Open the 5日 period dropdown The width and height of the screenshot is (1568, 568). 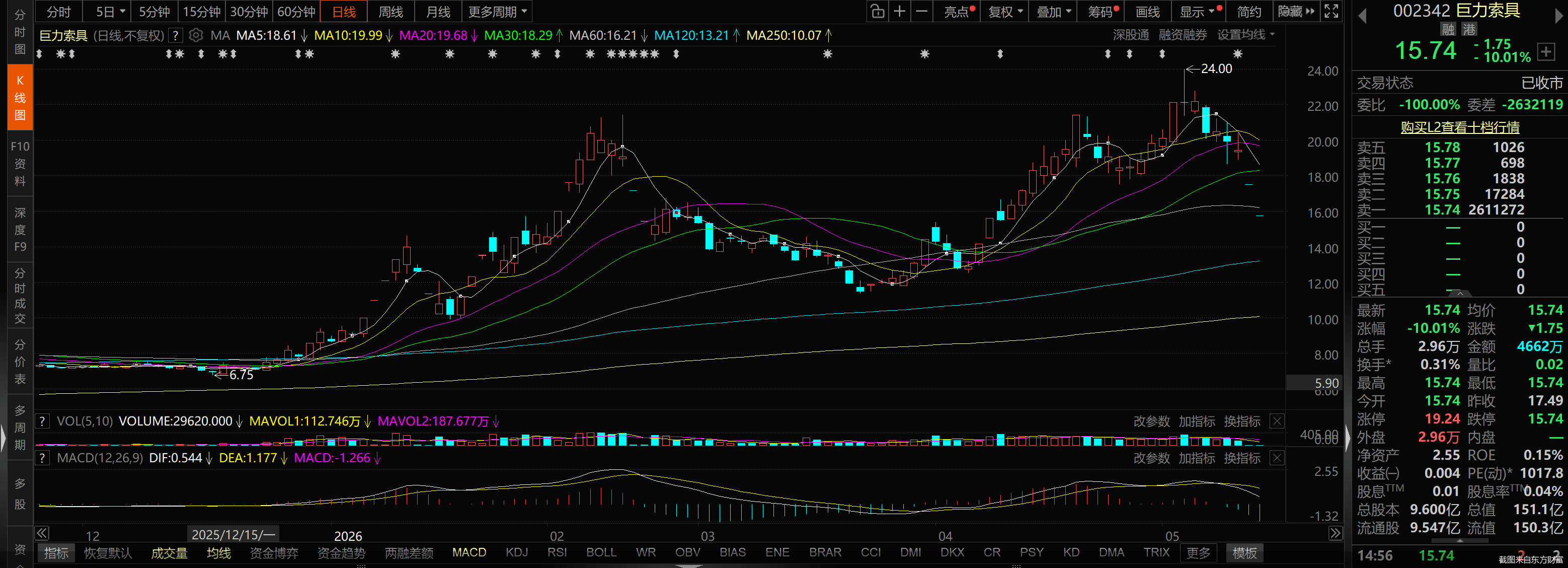(x=111, y=12)
